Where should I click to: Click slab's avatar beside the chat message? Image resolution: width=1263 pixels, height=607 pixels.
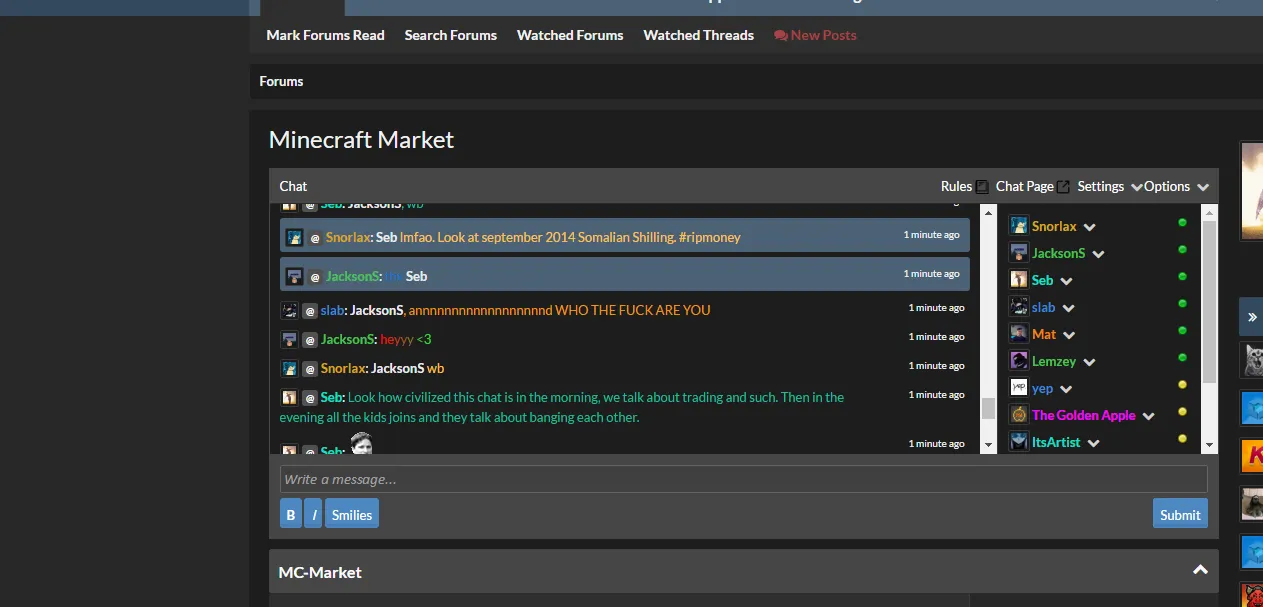coord(289,311)
